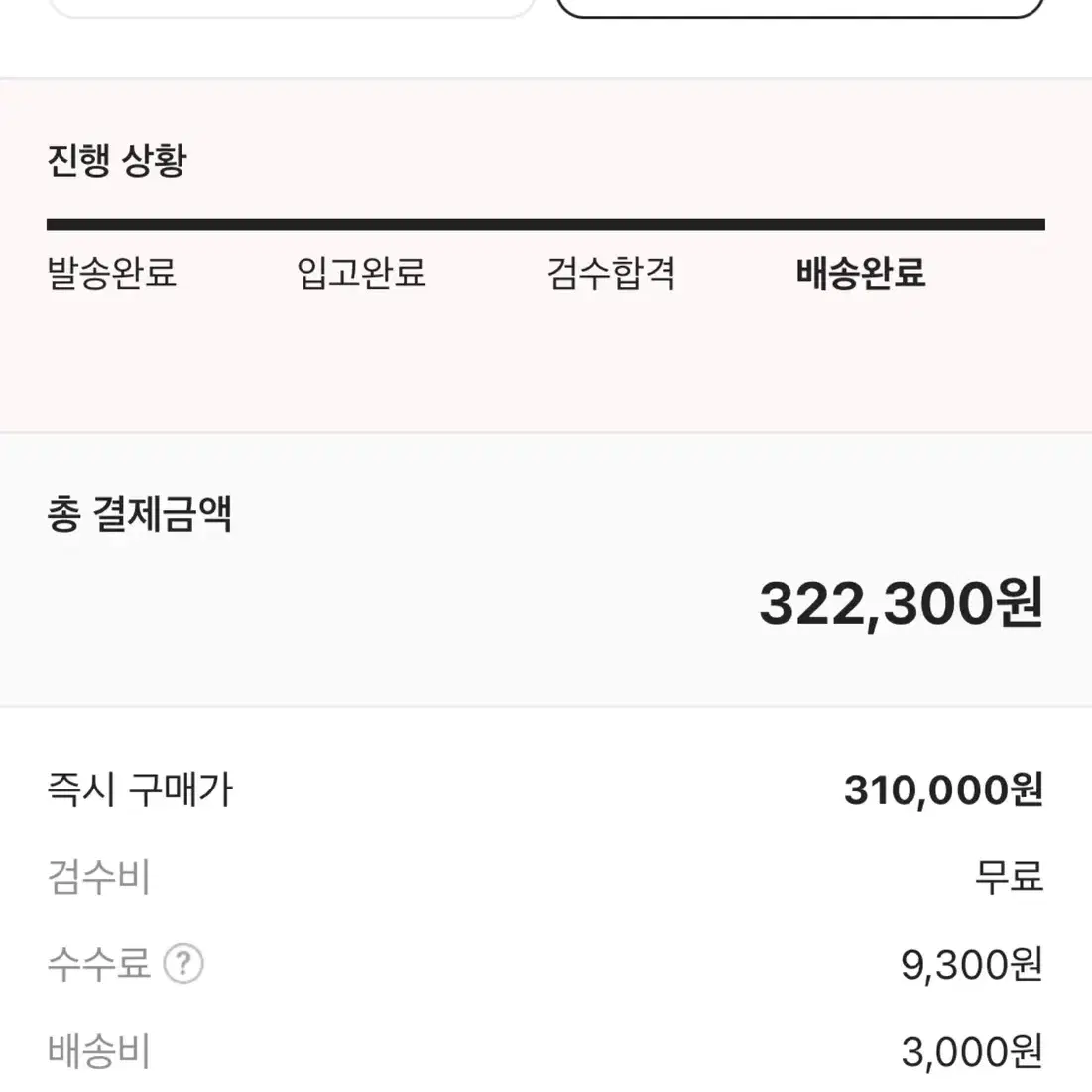This screenshot has width=1092, height=1092.
Task: Click the pink progress status panel background
Action: tap(546, 362)
